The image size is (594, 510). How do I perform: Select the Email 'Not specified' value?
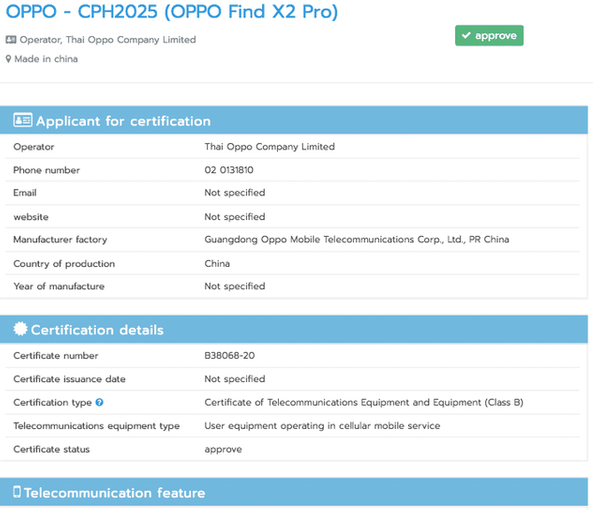[235, 193]
